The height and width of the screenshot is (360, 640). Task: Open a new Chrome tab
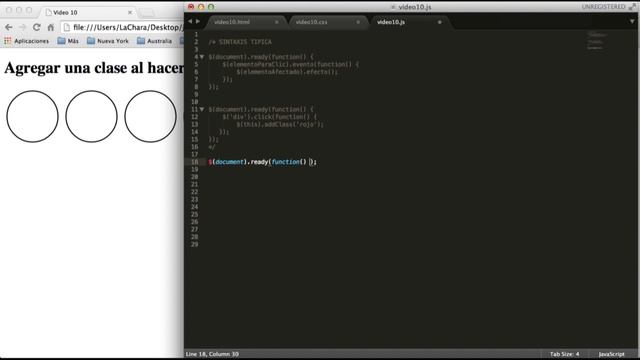(147, 13)
